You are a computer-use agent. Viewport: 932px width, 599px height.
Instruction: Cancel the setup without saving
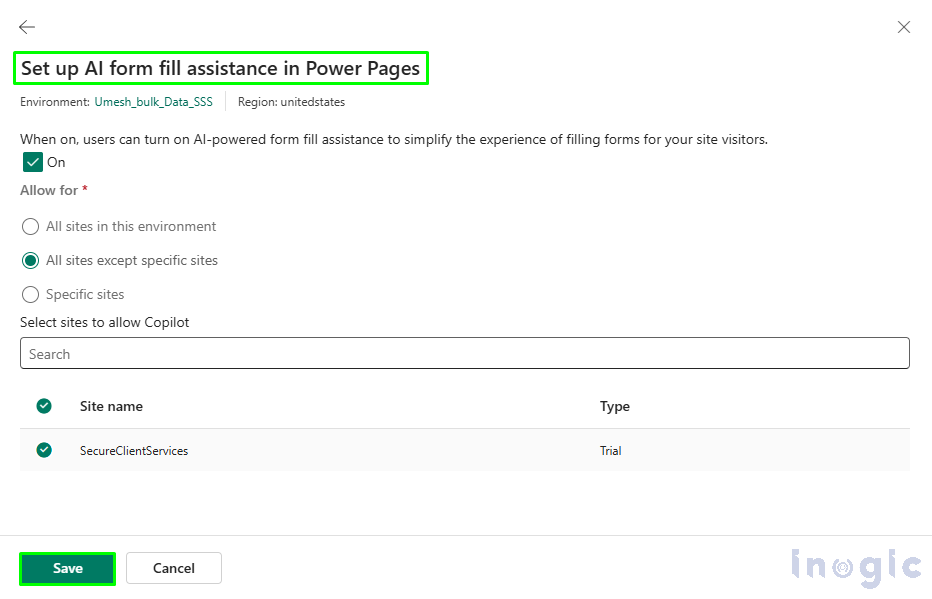[x=174, y=568]
